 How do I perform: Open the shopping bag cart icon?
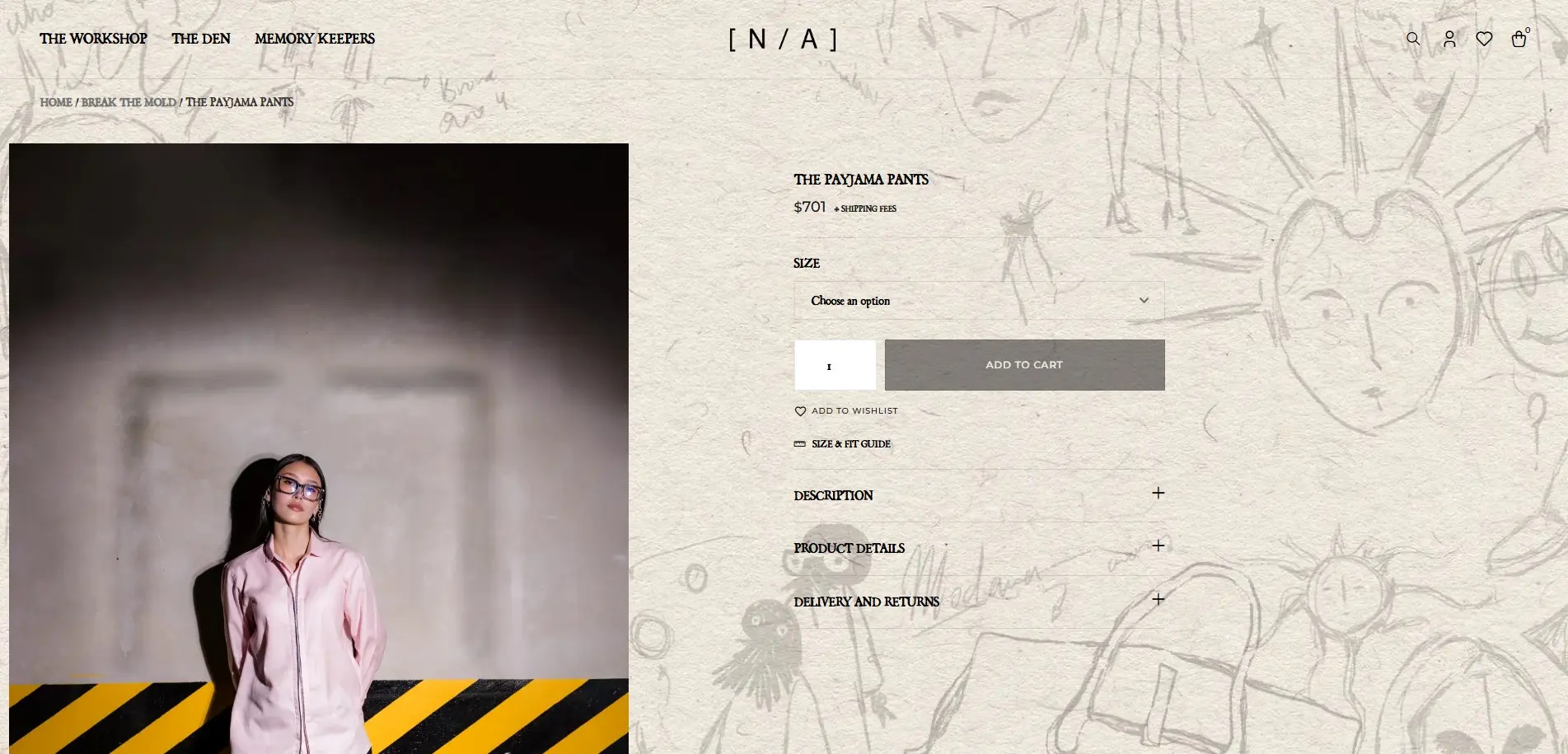tap(1519, 39)
